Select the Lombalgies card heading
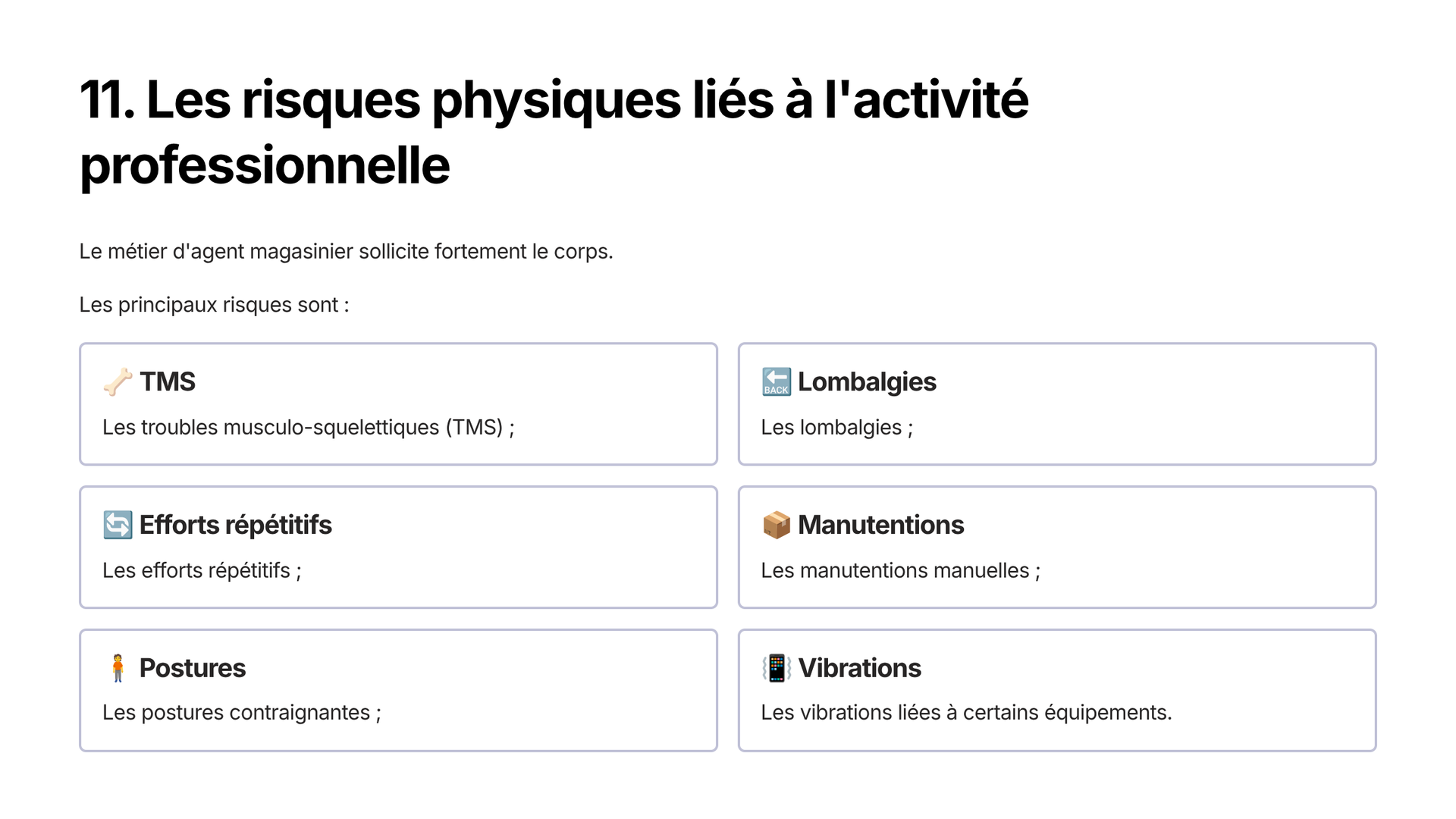This screenshot has width=1456, height=819. click(867, 381)
